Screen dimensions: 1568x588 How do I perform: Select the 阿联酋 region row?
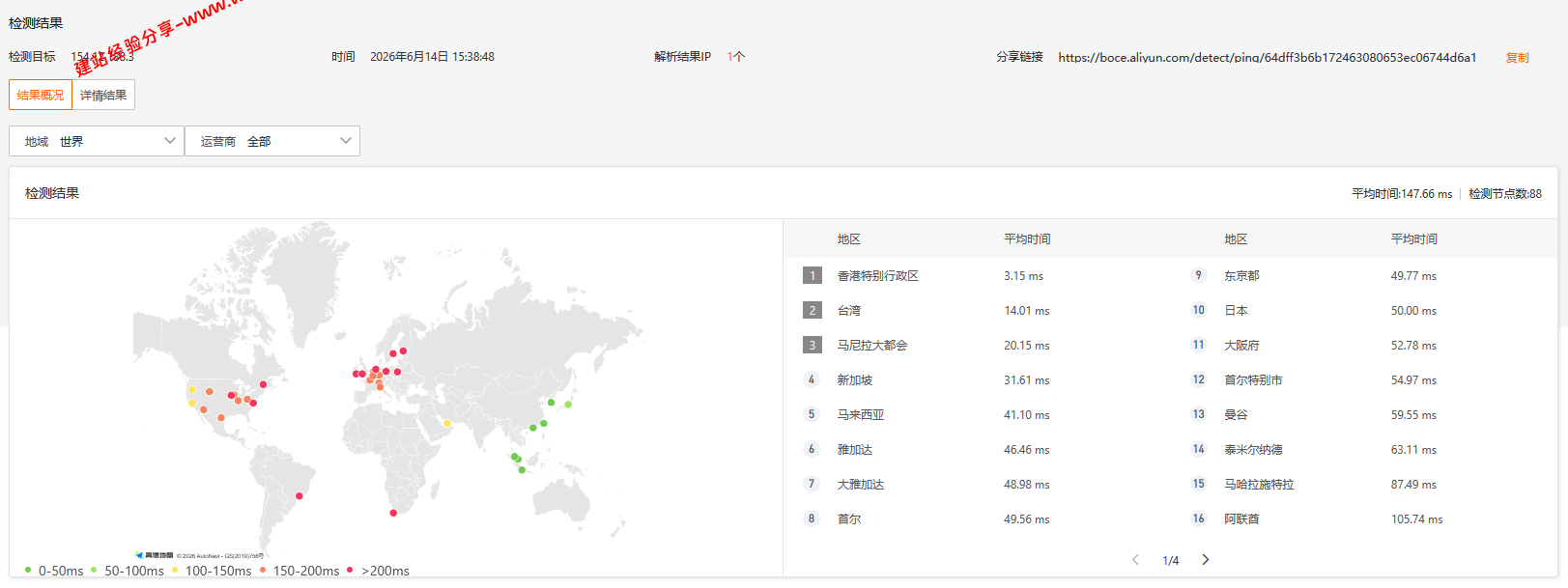1363,519
